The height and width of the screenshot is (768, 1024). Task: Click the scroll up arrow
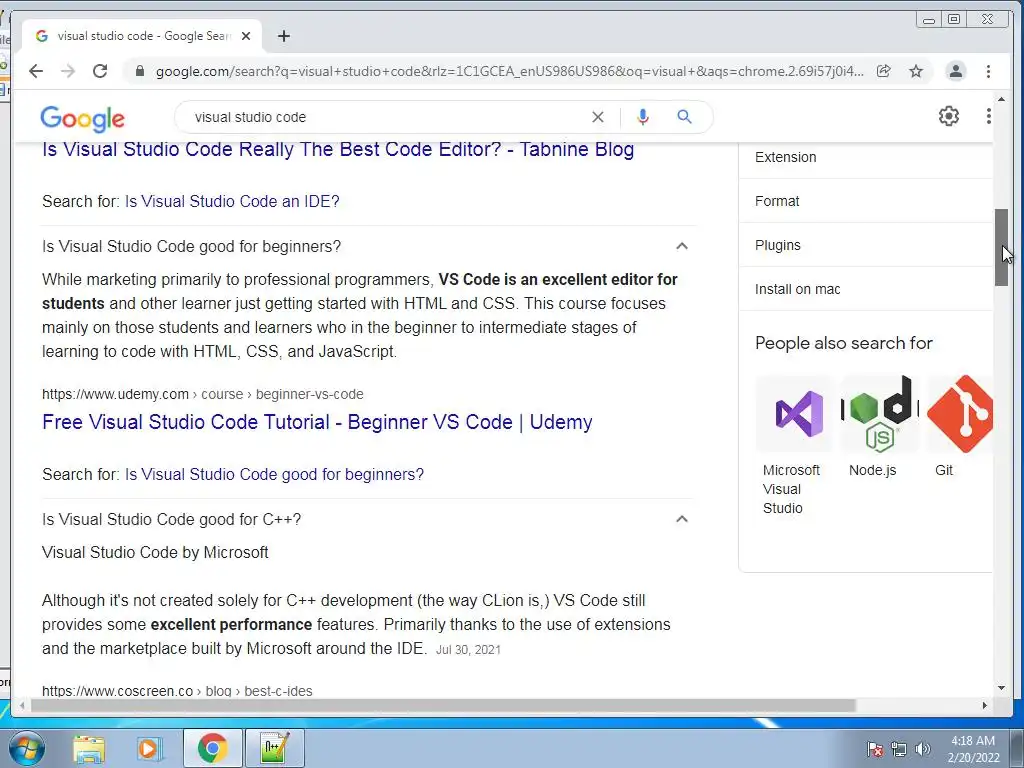point(1001,99)
